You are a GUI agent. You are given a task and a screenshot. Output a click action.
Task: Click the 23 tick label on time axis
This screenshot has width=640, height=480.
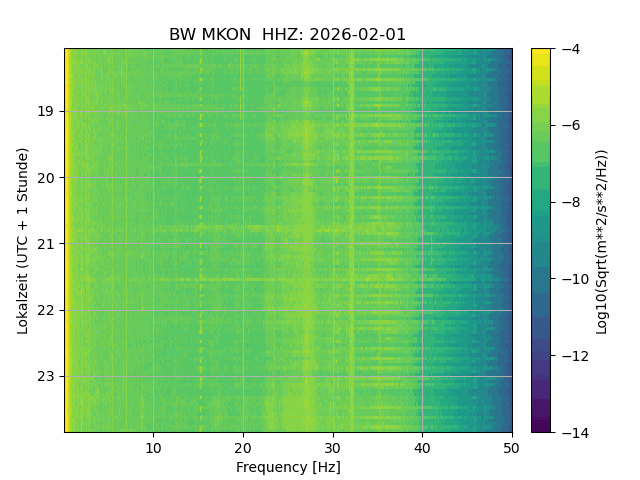point(45,377)
